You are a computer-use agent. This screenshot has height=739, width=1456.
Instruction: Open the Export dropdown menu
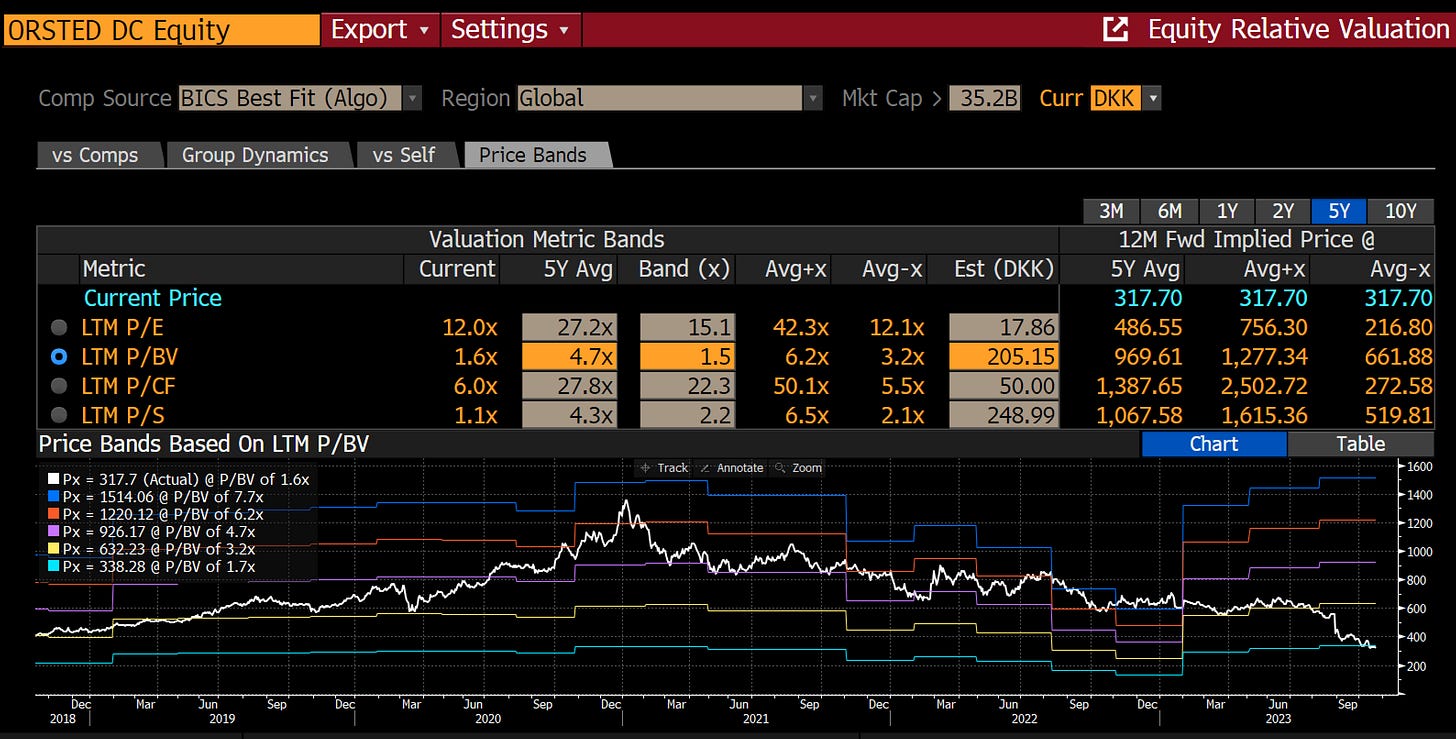(380, 29)
